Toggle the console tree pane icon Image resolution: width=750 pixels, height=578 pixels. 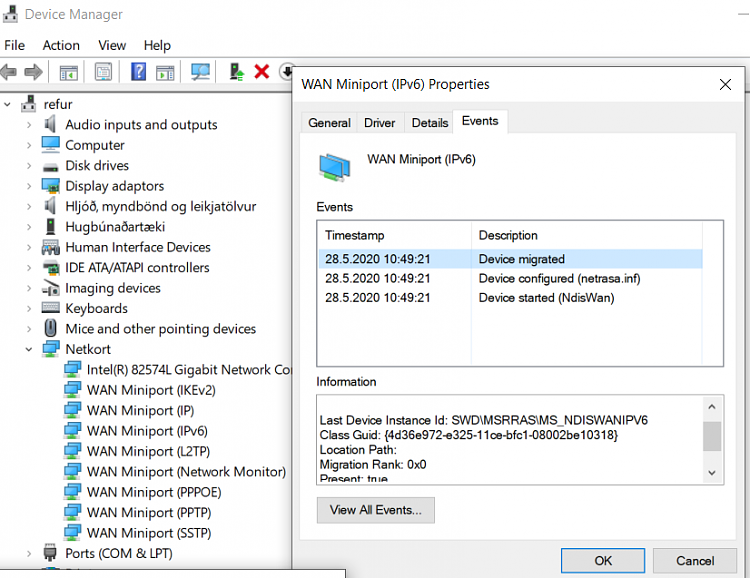click(68, 72)
